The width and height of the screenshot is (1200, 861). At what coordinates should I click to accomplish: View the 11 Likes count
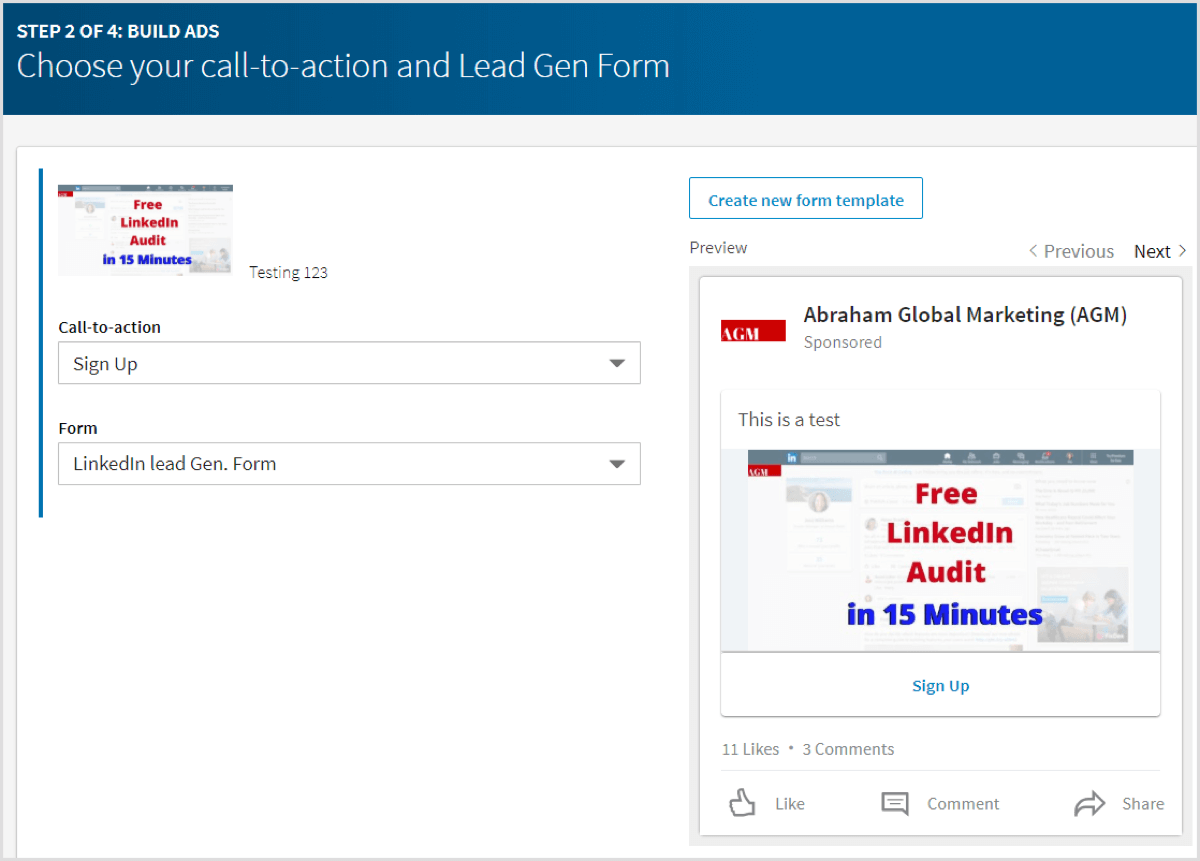point(750,749)
